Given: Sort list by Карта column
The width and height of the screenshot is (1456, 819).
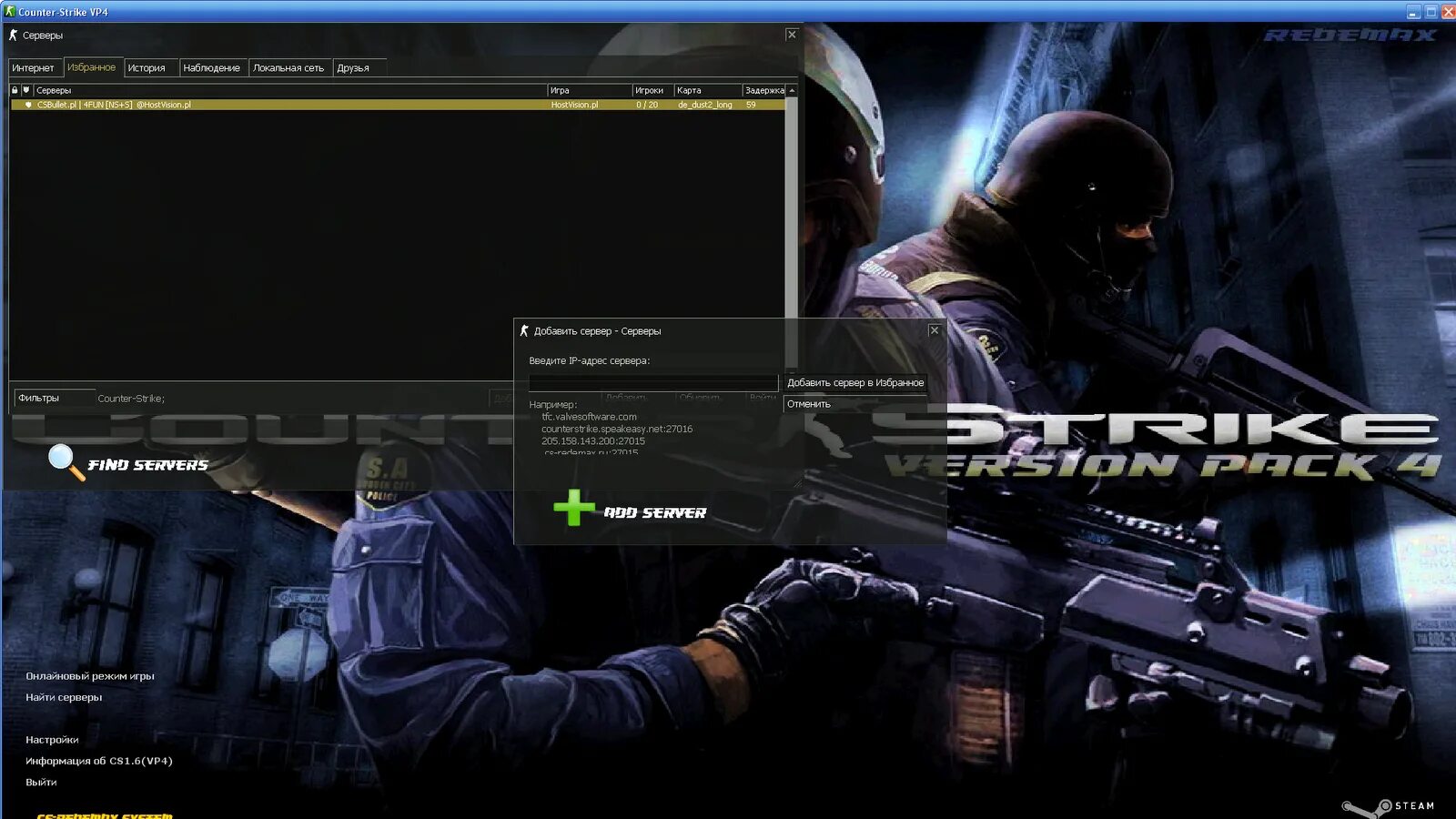Looking at the screenshot, I should [x=708, y=90].
